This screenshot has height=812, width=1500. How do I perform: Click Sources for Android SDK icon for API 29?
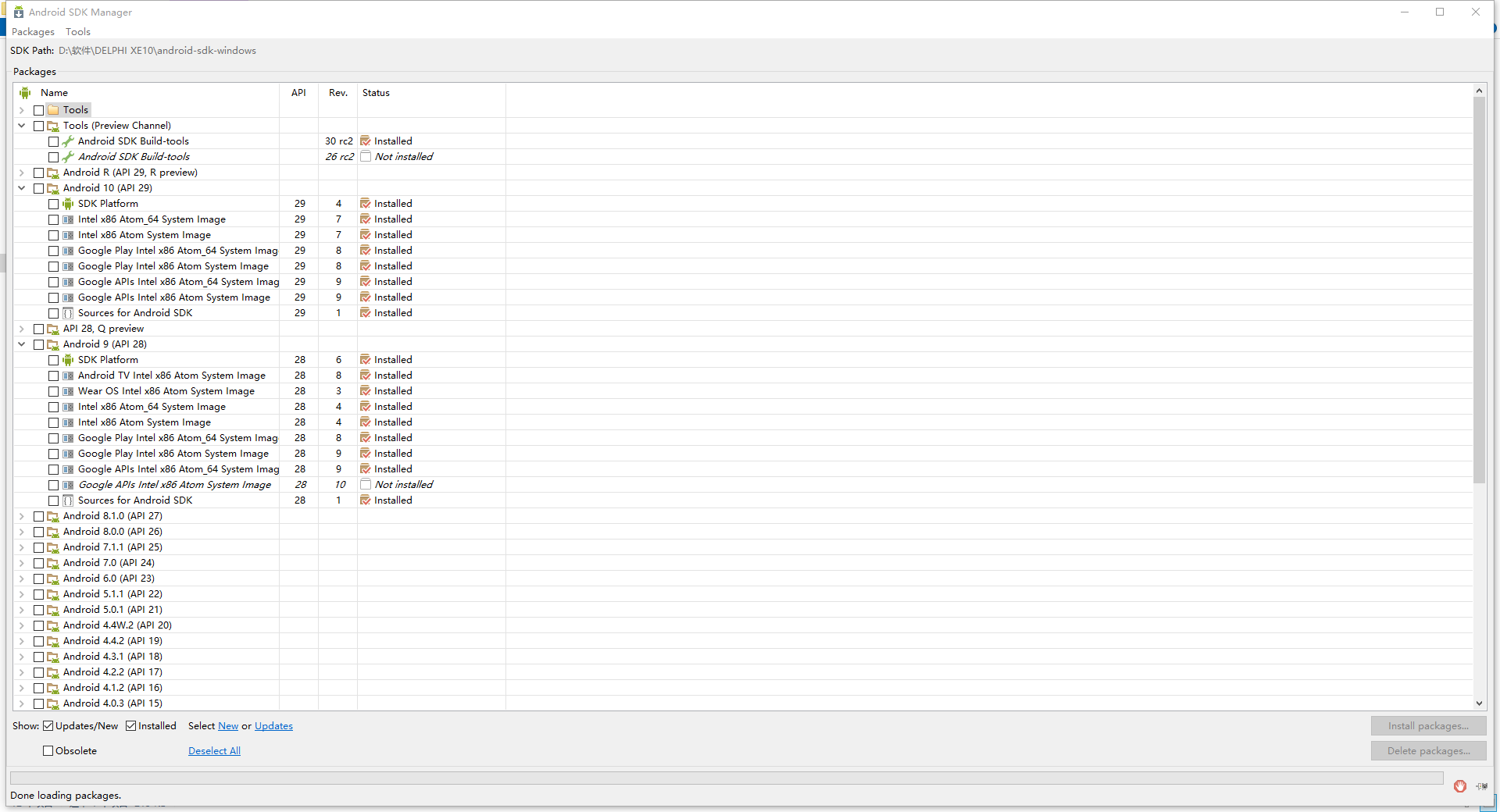68,313
